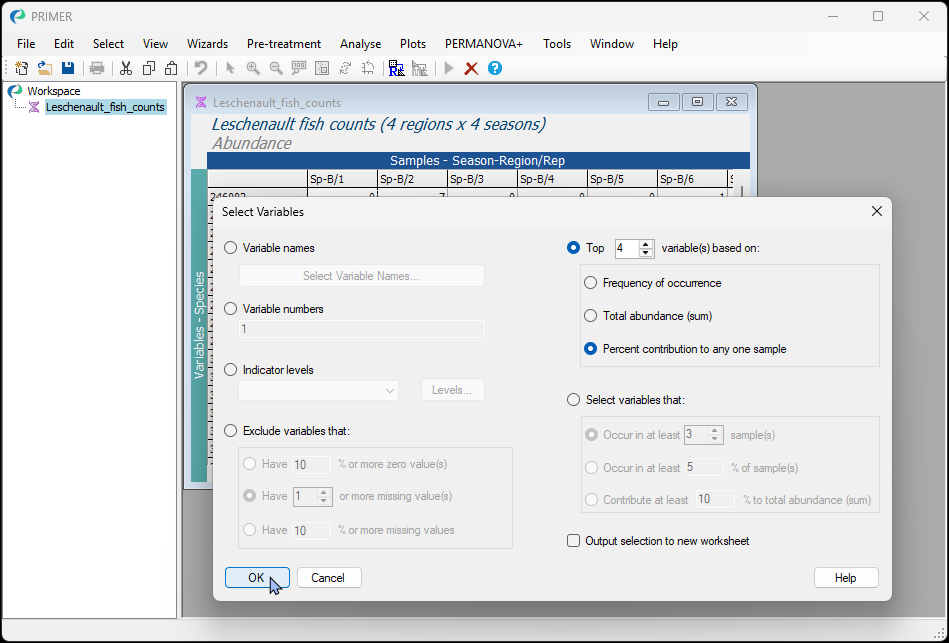Open the Wizards menu
This screenshot has height=643, width=949.
tap(208, 44)
